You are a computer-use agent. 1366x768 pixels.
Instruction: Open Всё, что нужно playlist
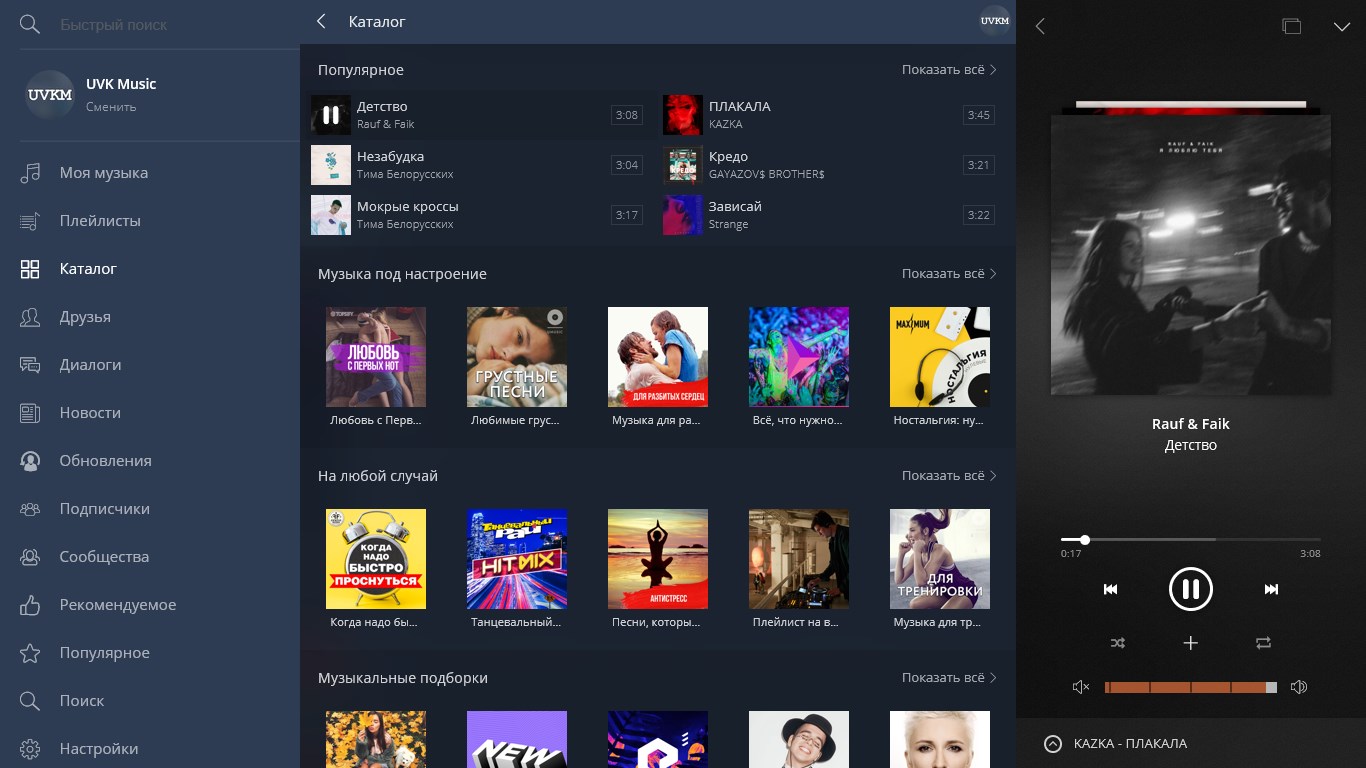point(799,357)
